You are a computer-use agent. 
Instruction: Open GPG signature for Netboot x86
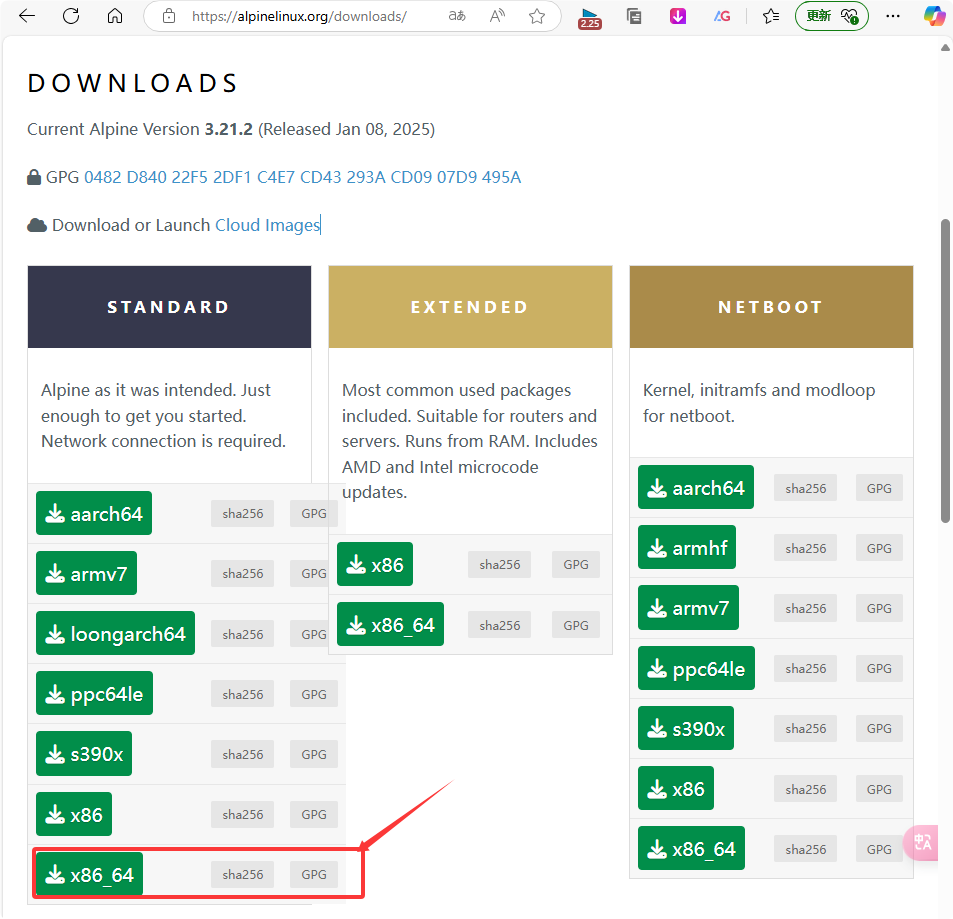pos(879,789)
